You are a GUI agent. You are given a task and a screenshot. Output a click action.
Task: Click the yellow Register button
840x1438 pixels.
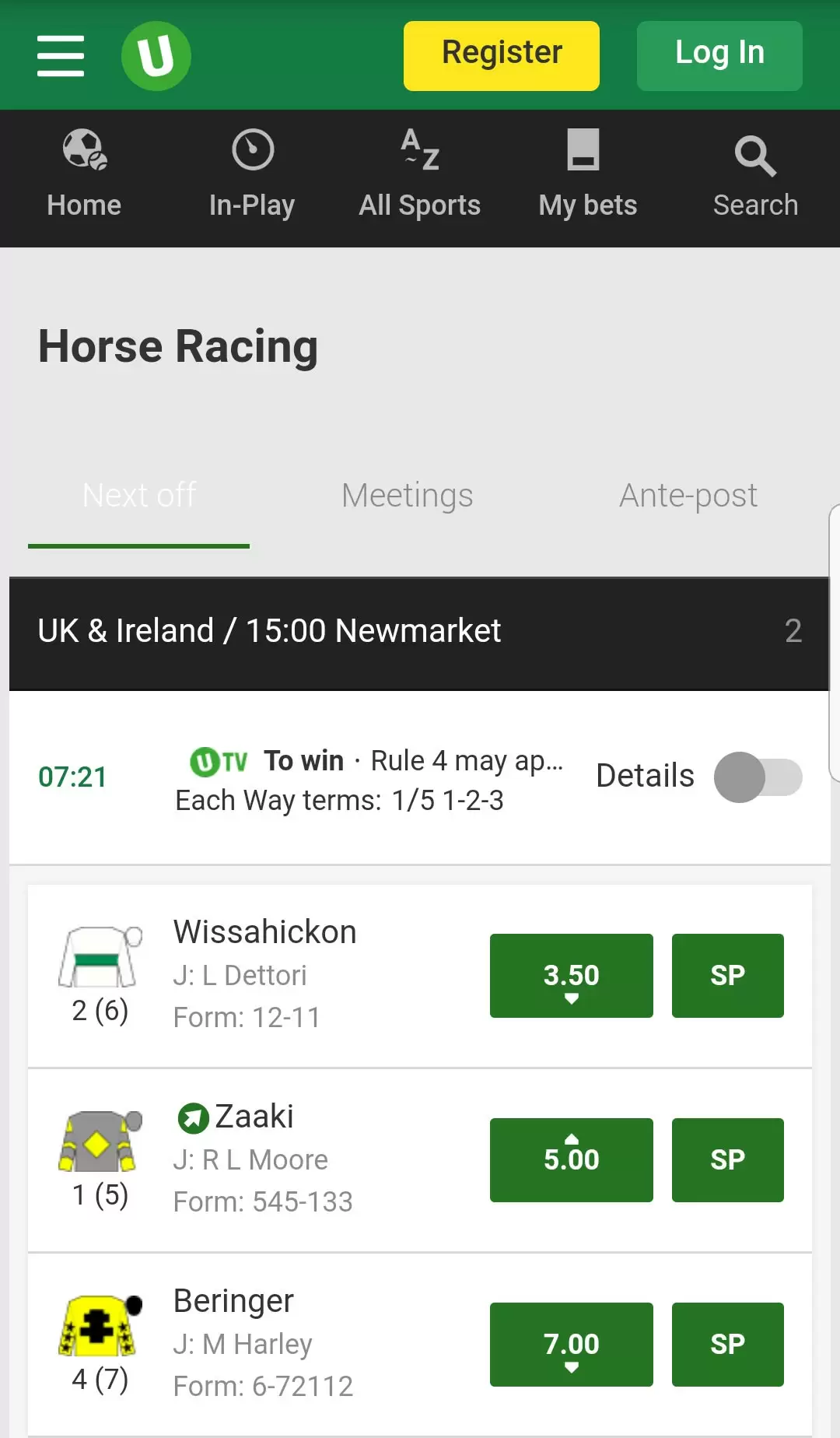point(502,56)
